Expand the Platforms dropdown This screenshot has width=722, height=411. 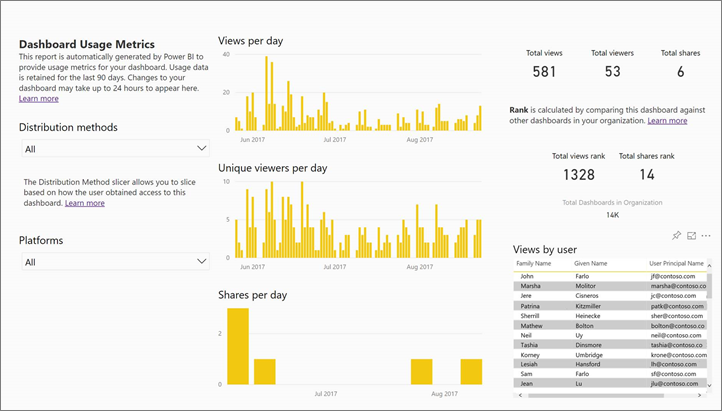[114, 262]
